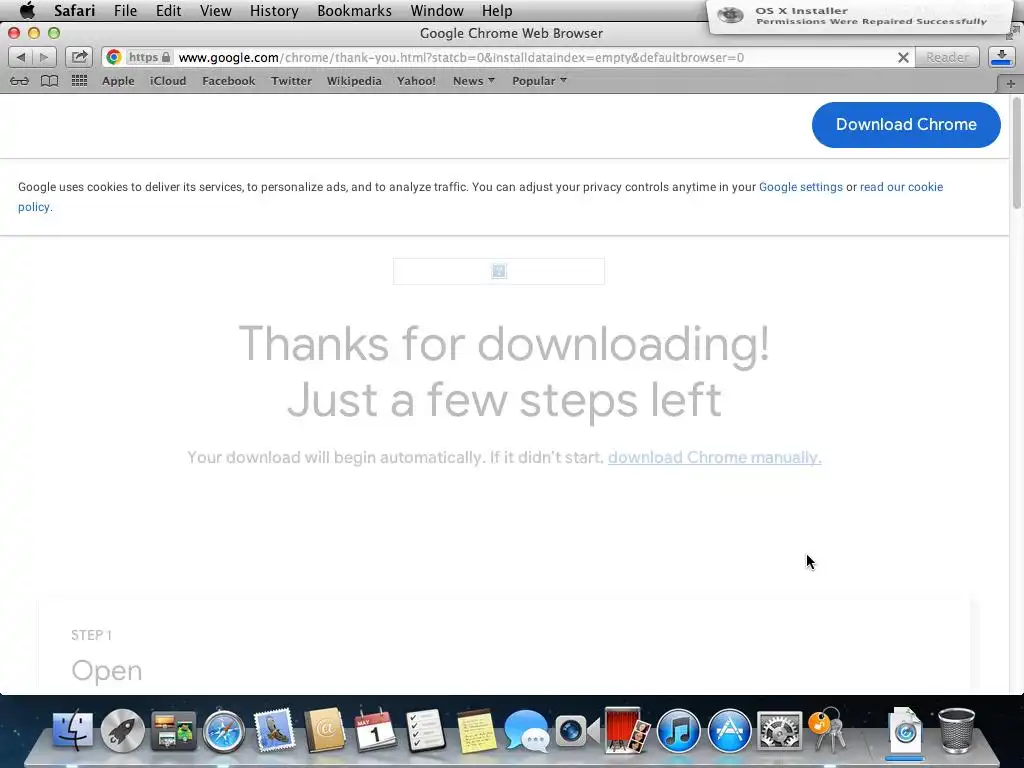1024x768 pixels.
Task: Open the View menu
Action: [x=216, y=10]
